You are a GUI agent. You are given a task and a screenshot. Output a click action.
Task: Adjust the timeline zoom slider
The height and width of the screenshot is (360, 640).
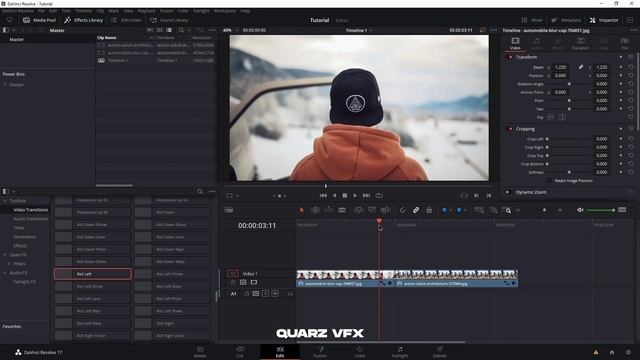click(544, 210)
